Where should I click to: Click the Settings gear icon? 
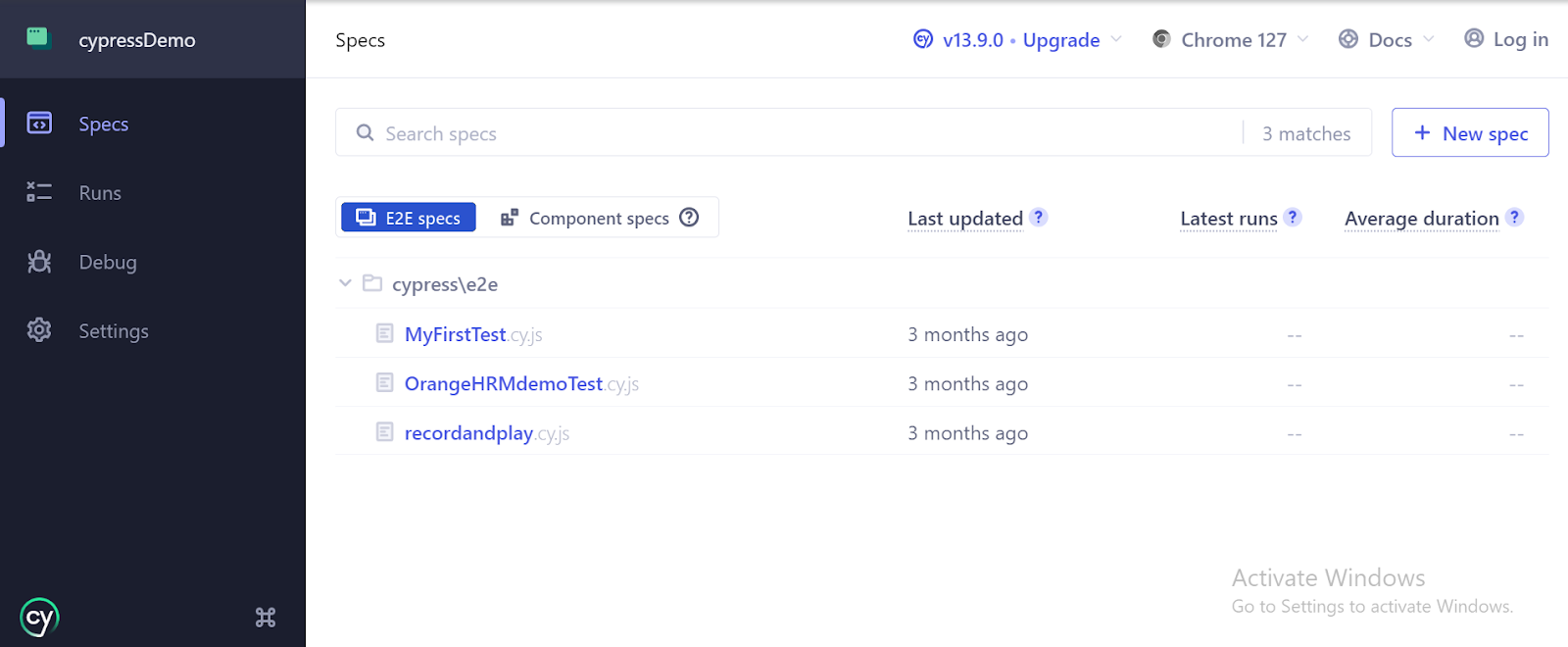pyautogui.click(x=39, y=330)
